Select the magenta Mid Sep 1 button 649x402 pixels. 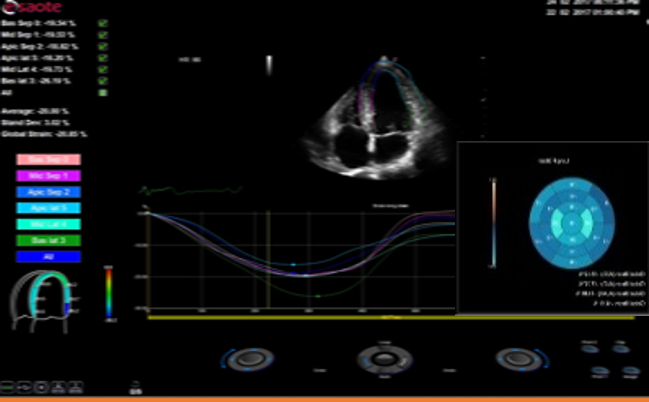[48, 175]
